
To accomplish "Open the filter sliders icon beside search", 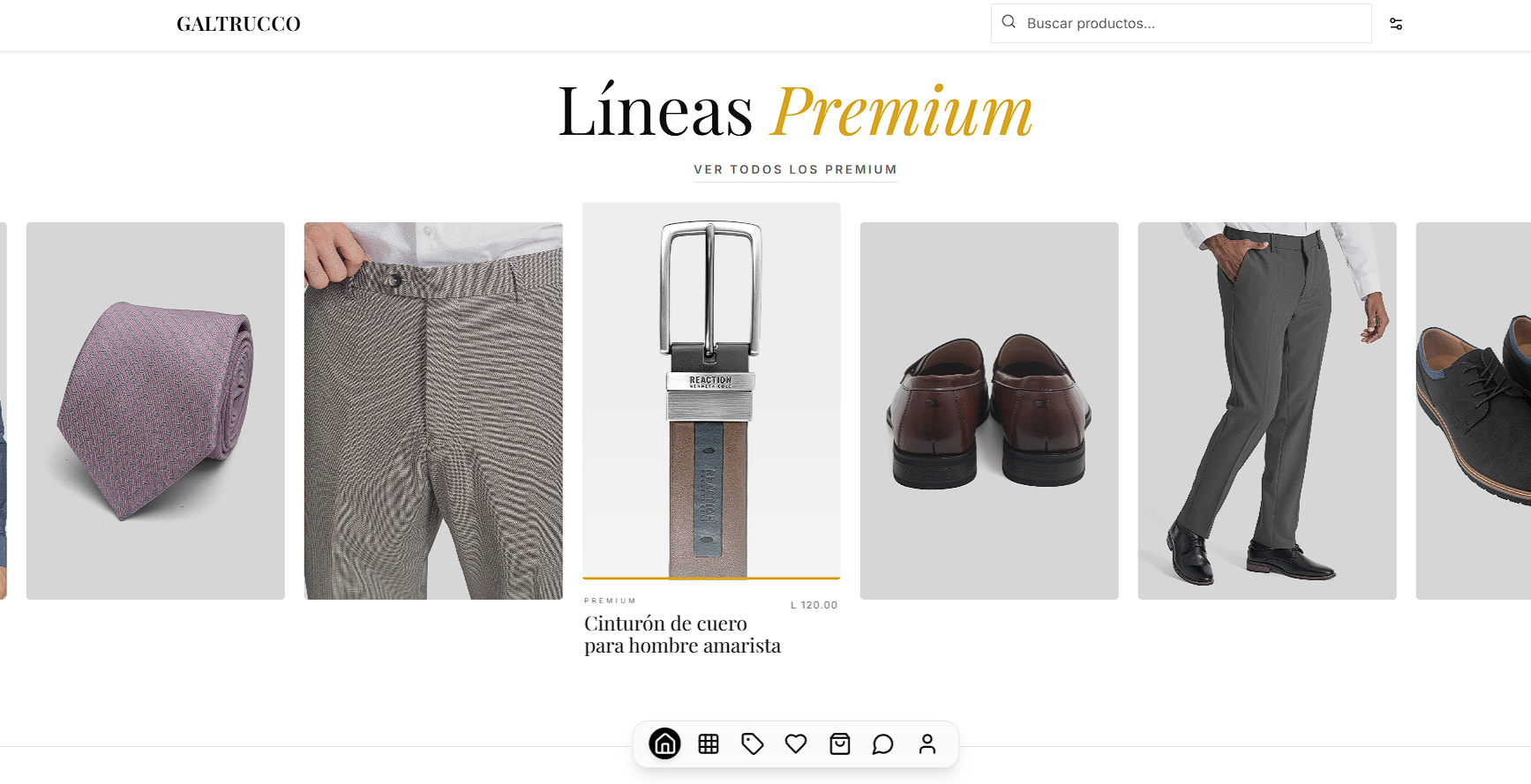I will coord(1396,24).
